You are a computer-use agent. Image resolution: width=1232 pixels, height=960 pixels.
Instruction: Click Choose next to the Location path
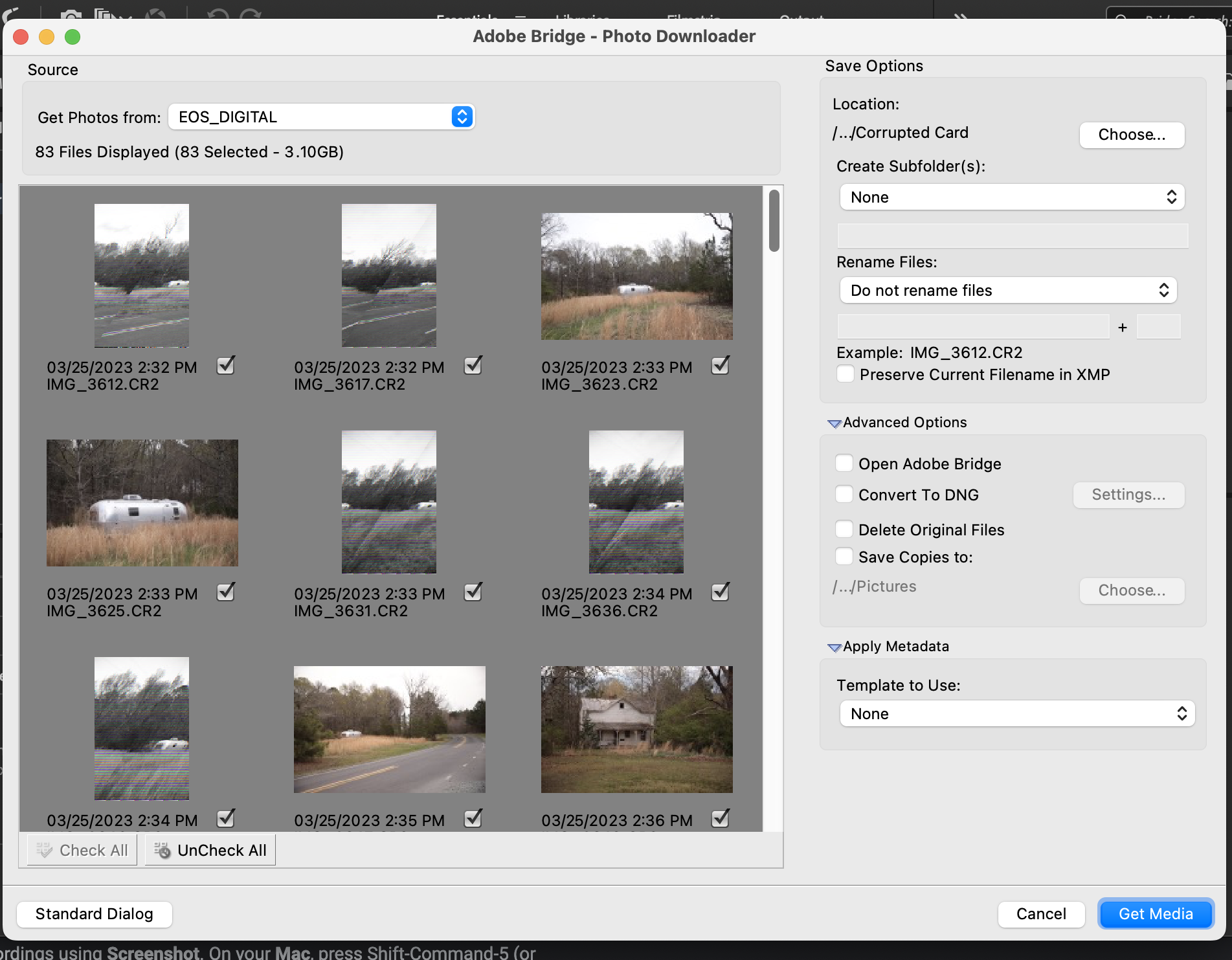1131,135
